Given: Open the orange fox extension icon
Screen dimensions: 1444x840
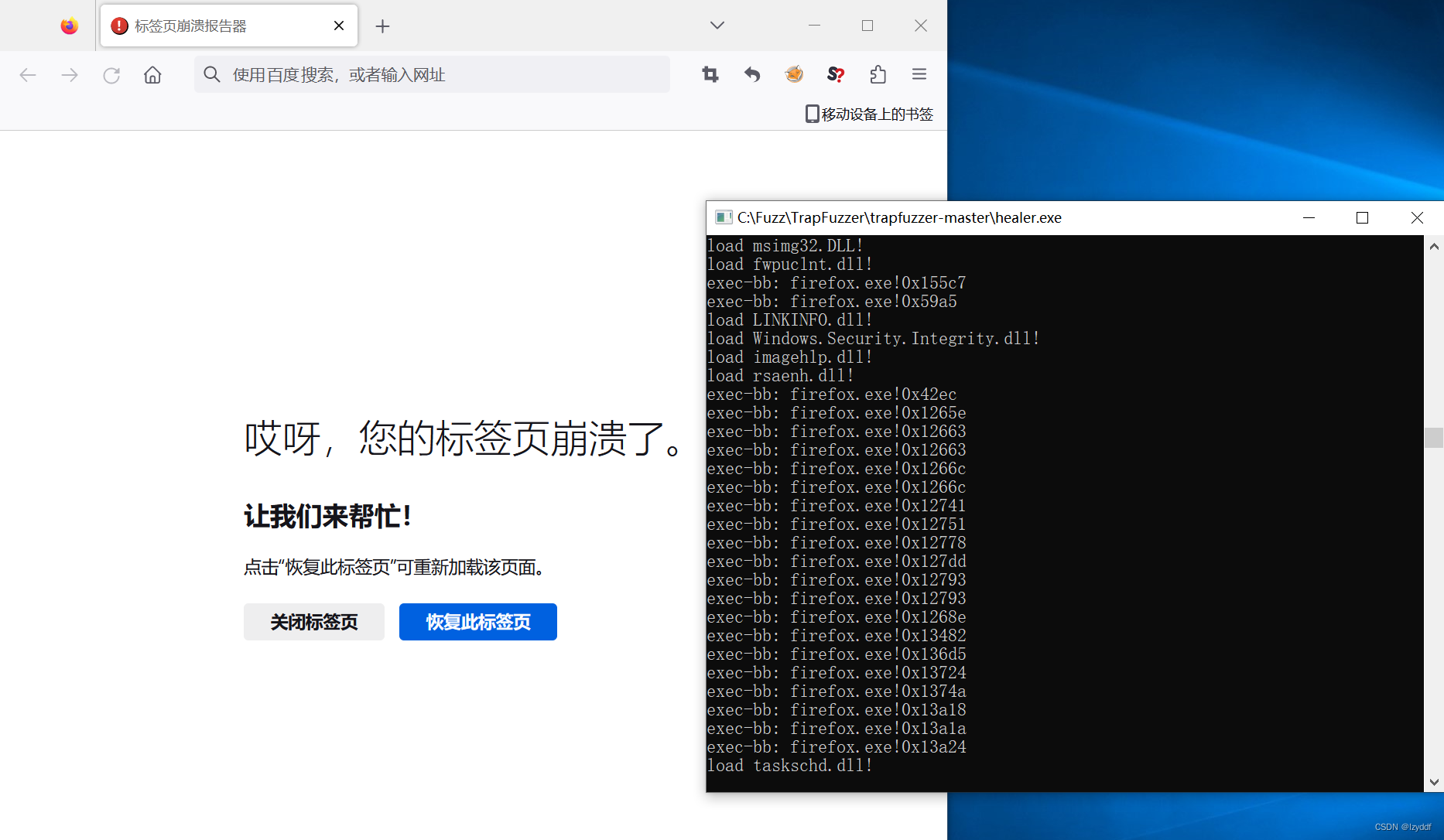Looking at the screenshot, I should [794, 74].
